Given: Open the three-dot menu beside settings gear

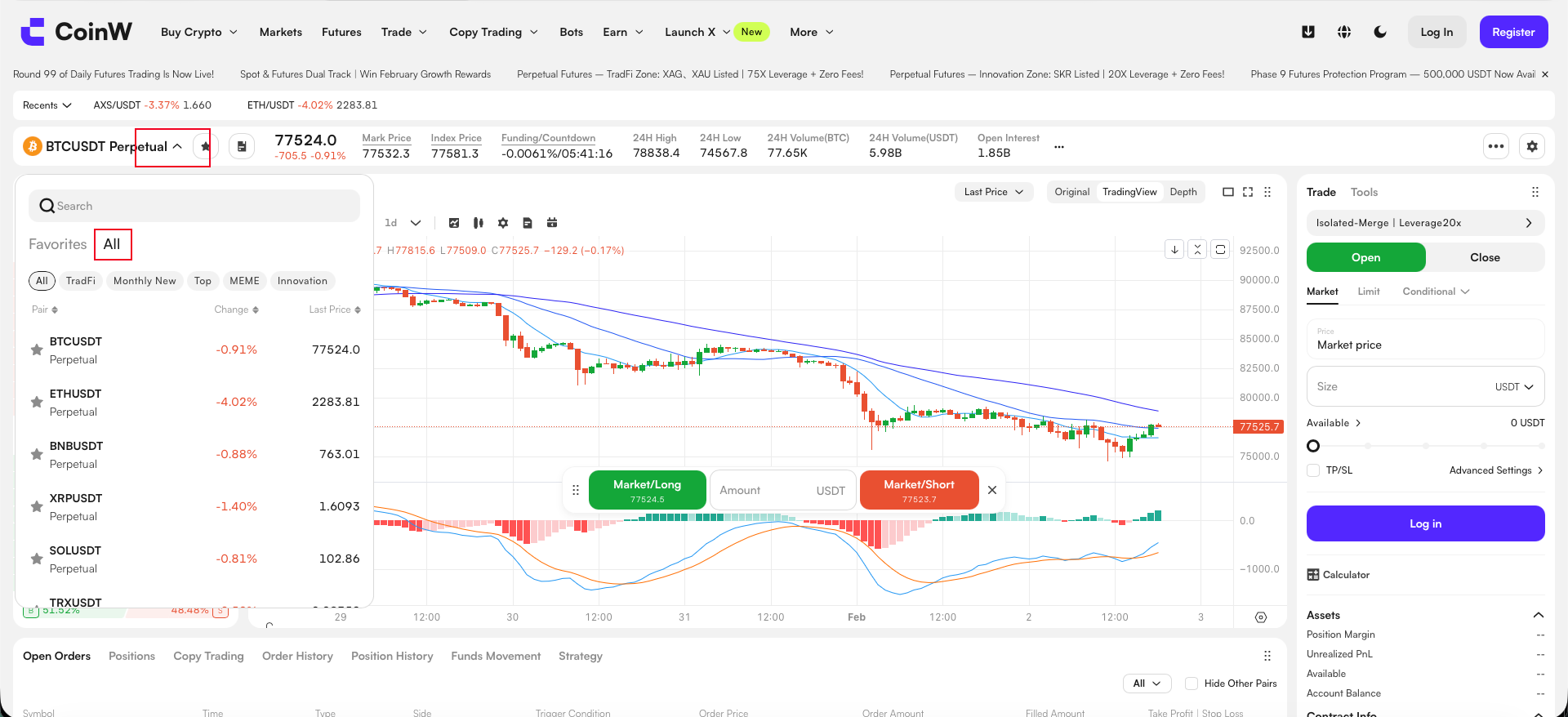Looking at the screenshot, I should (x=1496, y=146).
